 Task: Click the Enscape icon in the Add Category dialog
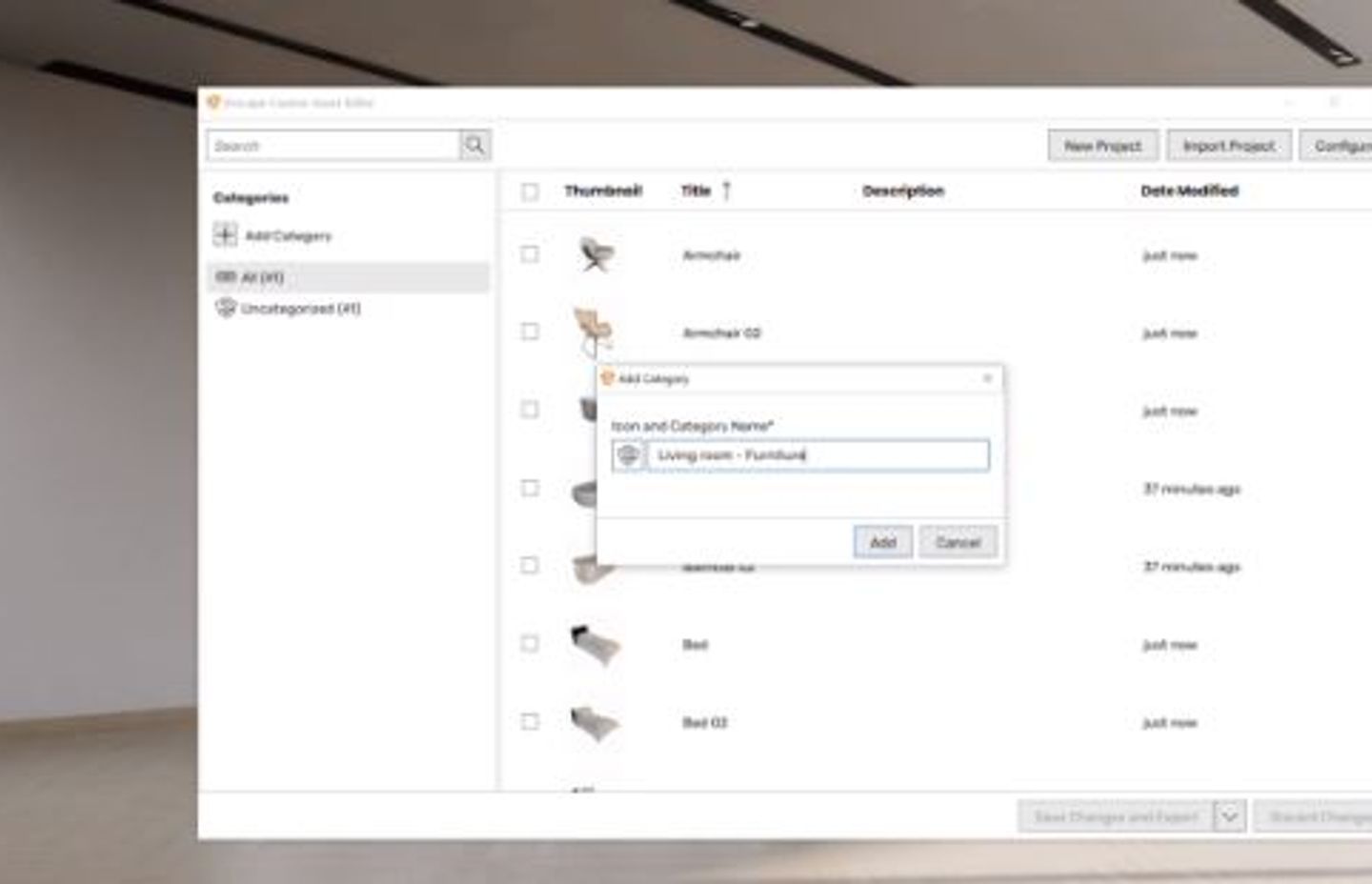(610, 377)
